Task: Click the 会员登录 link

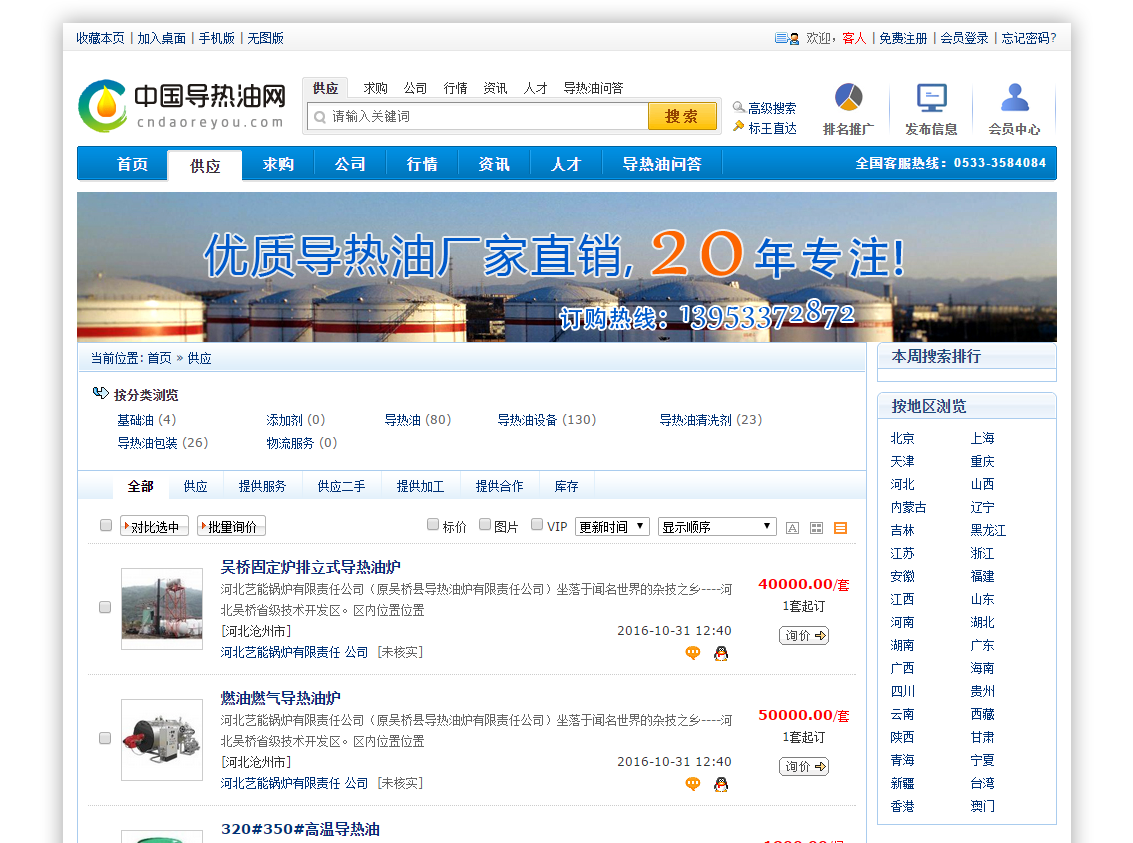Action: 964,38
